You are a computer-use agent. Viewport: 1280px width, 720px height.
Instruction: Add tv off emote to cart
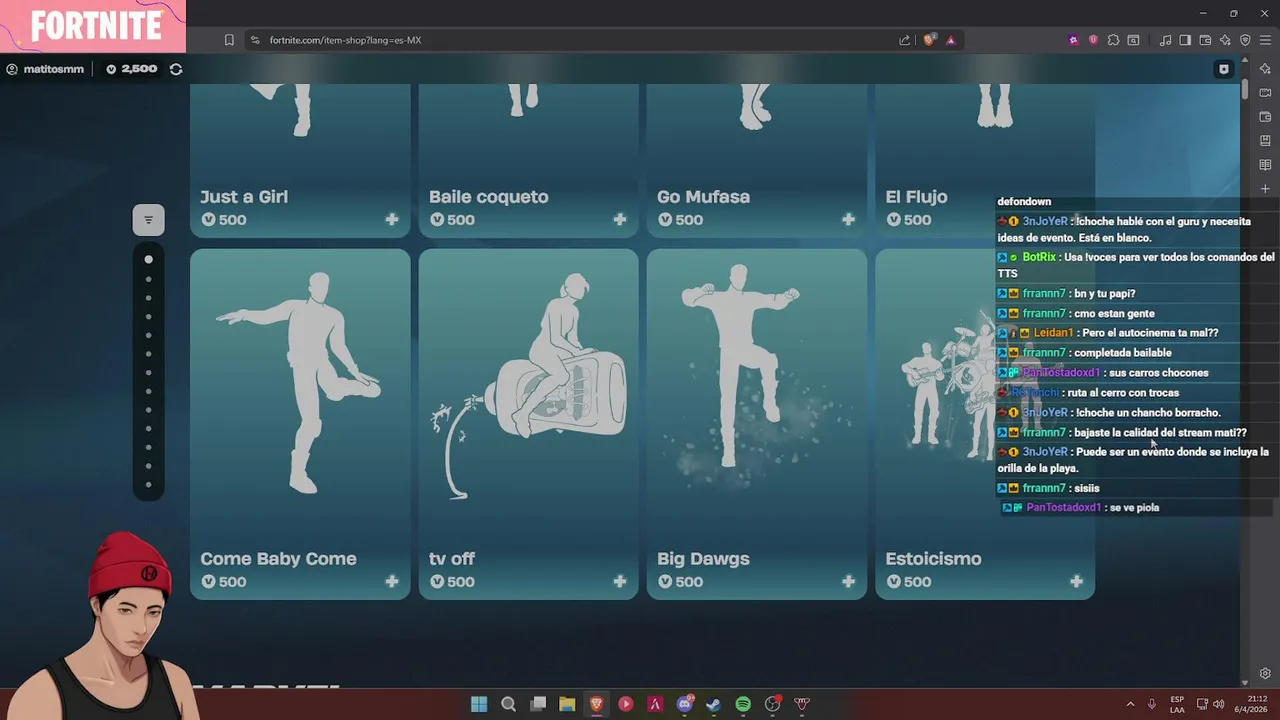[620, 582]
